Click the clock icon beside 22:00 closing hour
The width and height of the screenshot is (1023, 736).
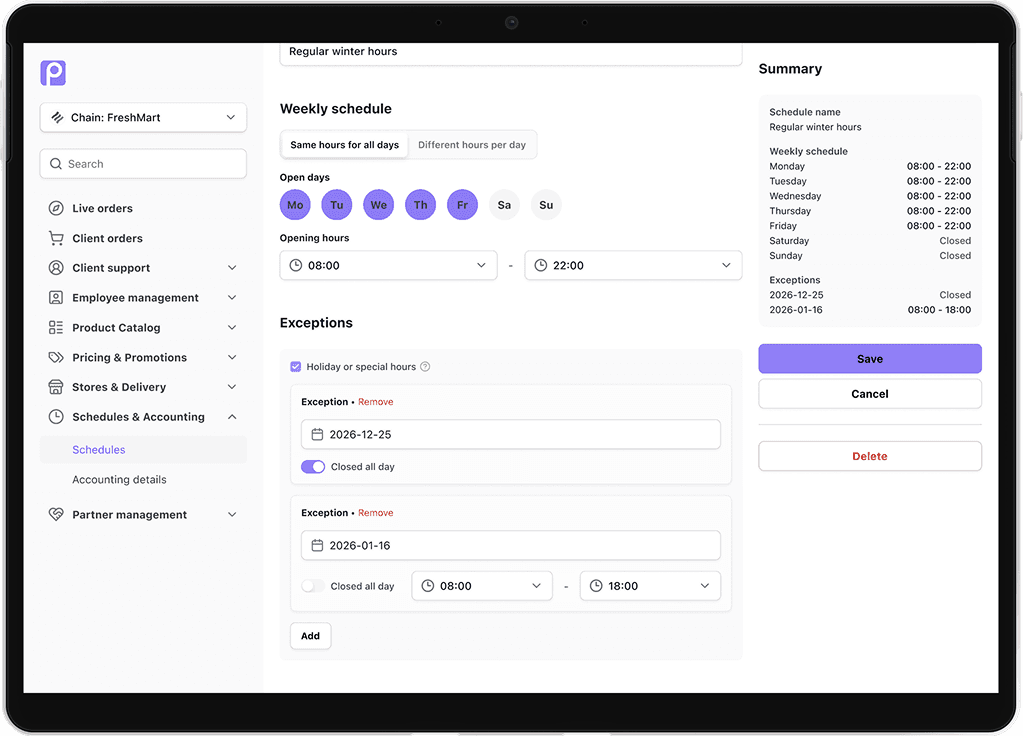541,266
